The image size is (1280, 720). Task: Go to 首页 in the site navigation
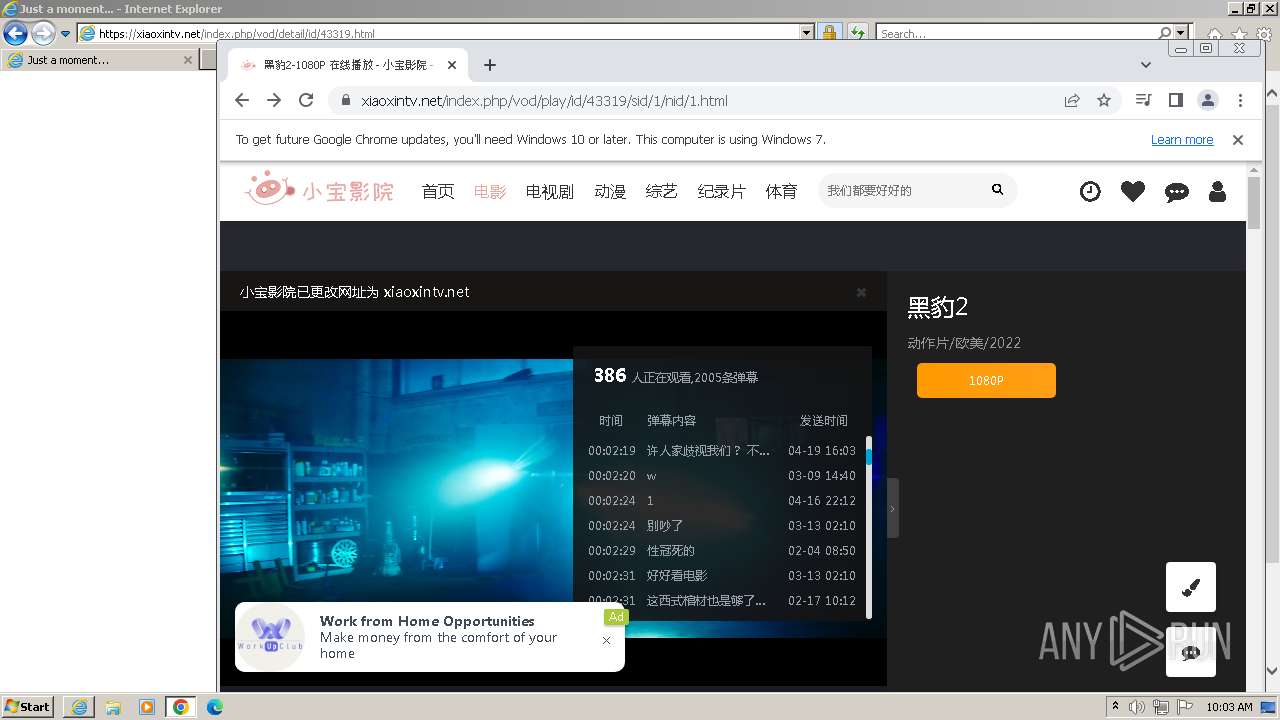coord(438,191)
